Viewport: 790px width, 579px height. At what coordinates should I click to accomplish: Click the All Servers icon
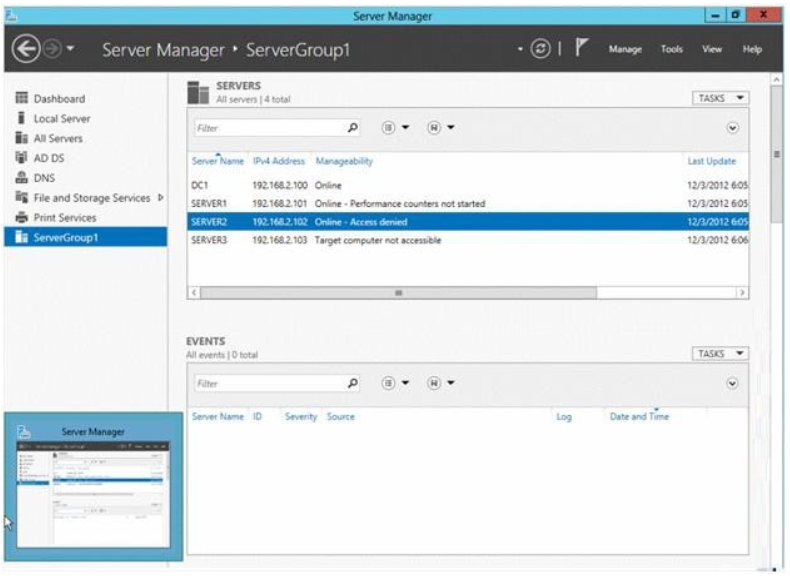[x=21, y=138]
